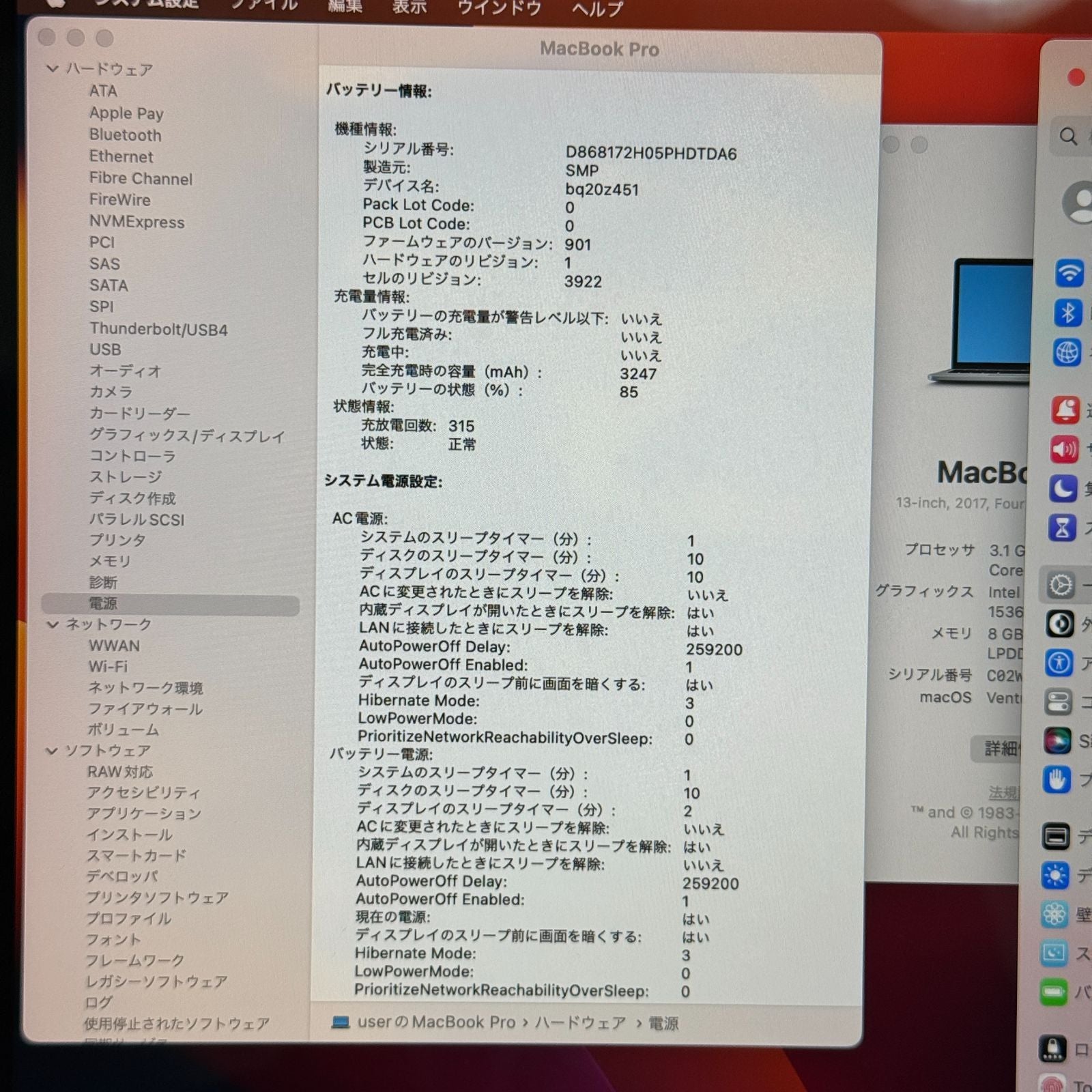Click ハードウェア in the bottom path bar
The height and width of the screenshot is (1092, 1092).
pyautogui.click(x=580, y=1022)
